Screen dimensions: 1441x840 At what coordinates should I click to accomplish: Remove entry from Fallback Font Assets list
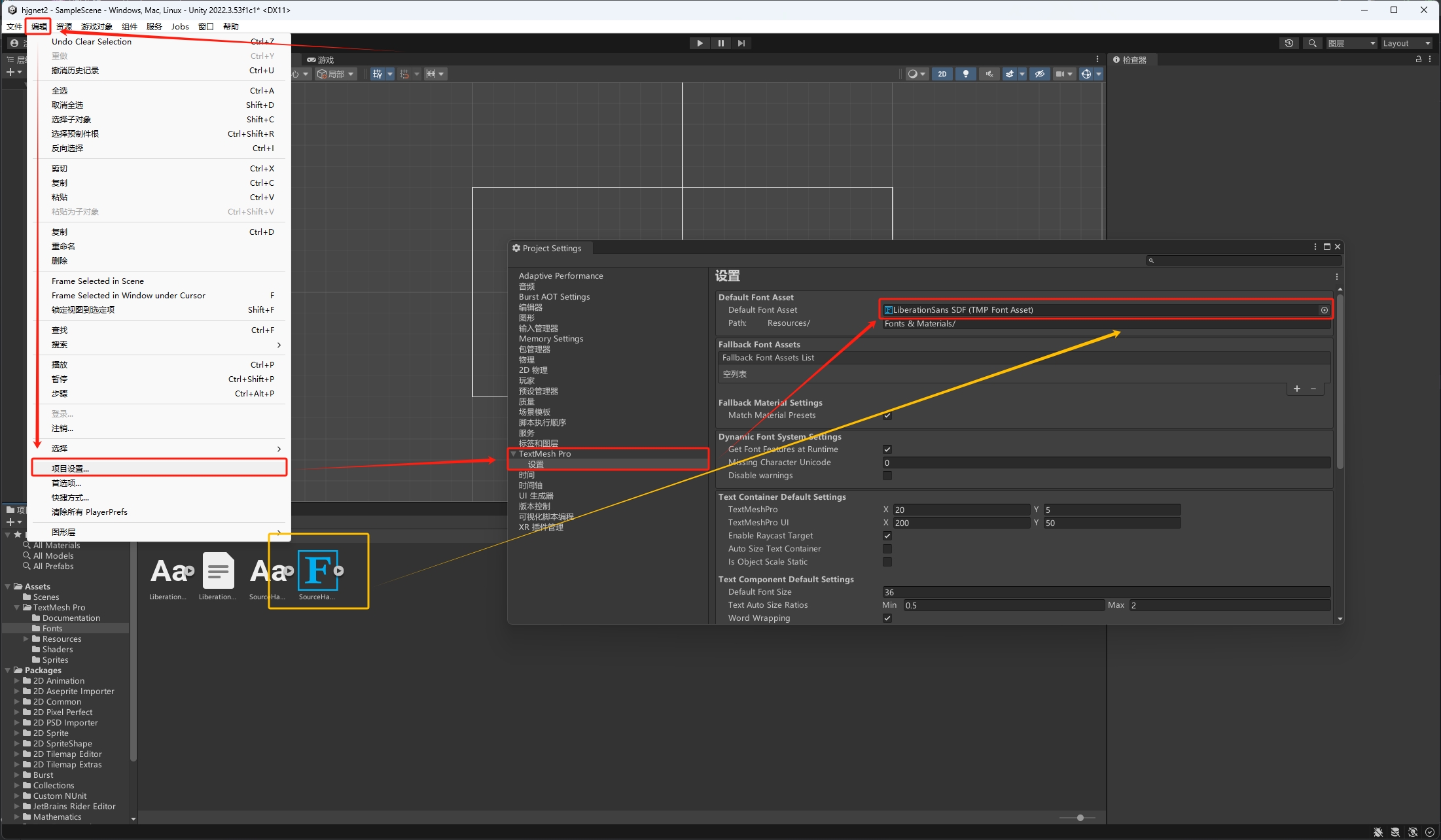[1313, 389]
